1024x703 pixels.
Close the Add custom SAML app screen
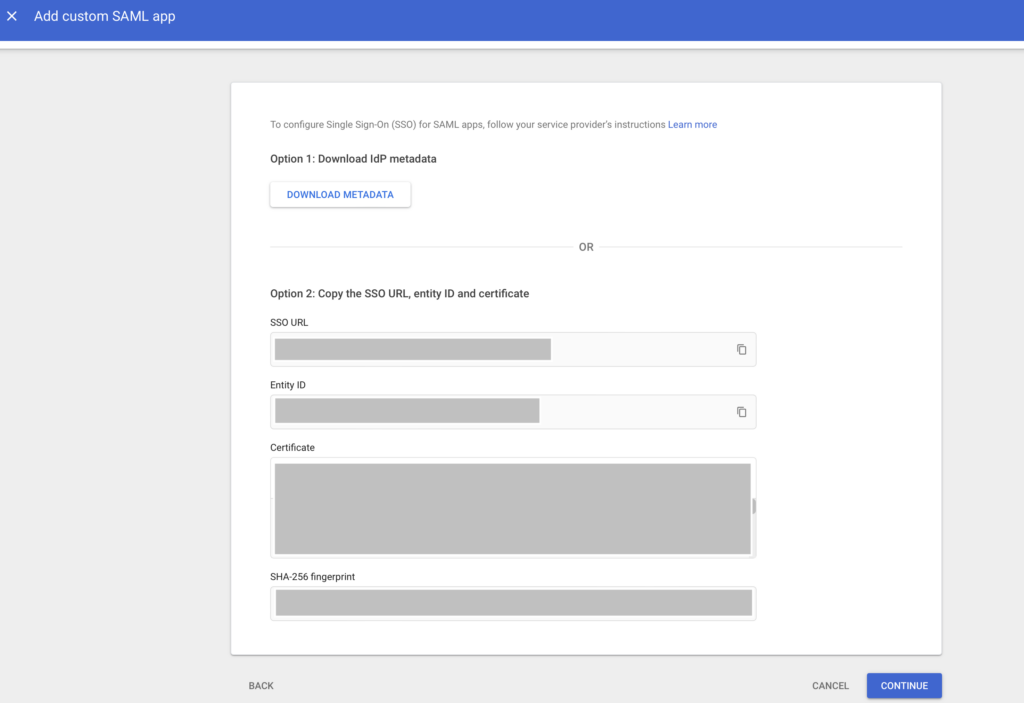13,16
